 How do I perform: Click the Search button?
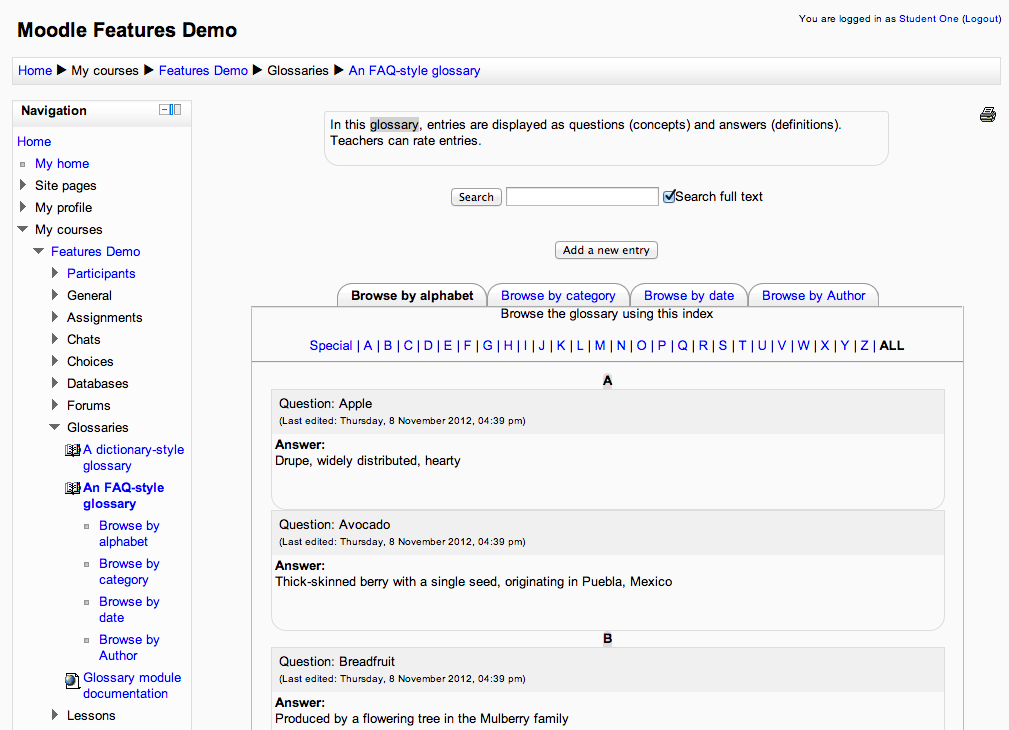point(476,197)
